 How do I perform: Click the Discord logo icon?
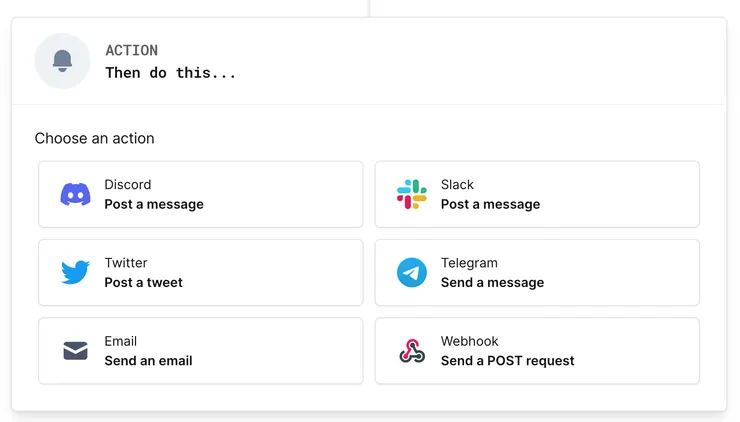pyautogui.click(x=75, y=194)
